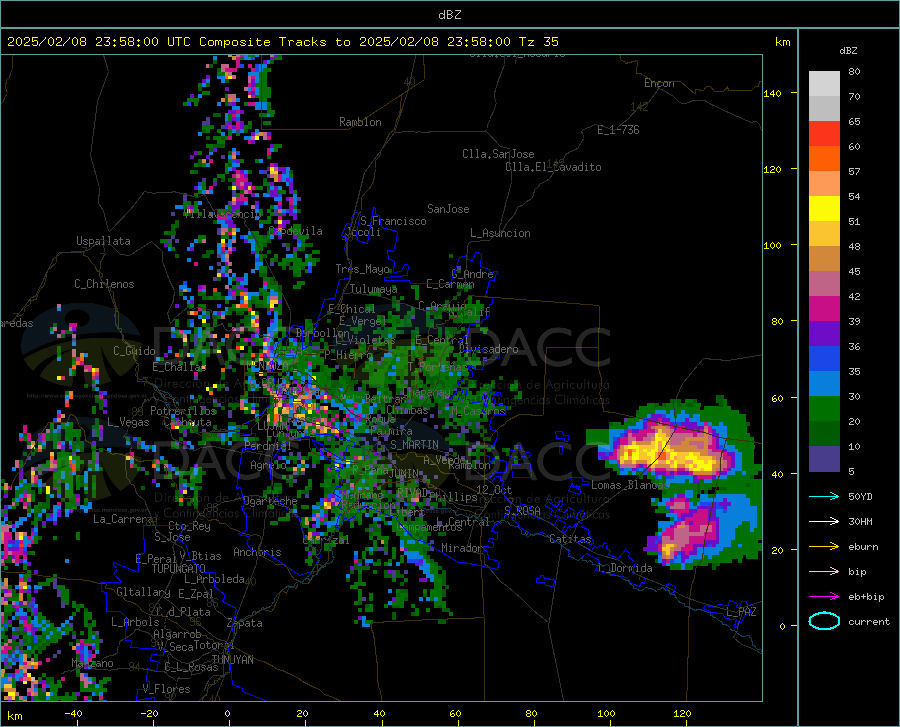Select the yellow 51 dBZ color swatch
This screenshot has height=727, width=900.
point(824,209)
